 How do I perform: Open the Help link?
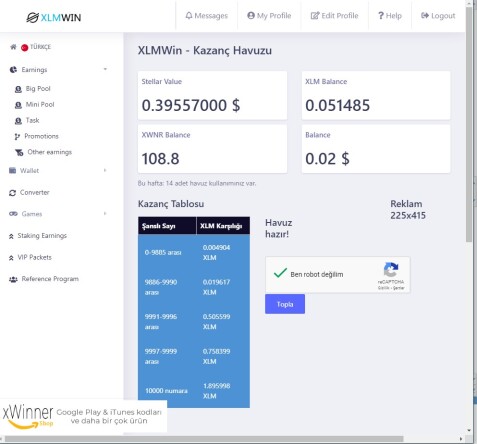(390, 15)
